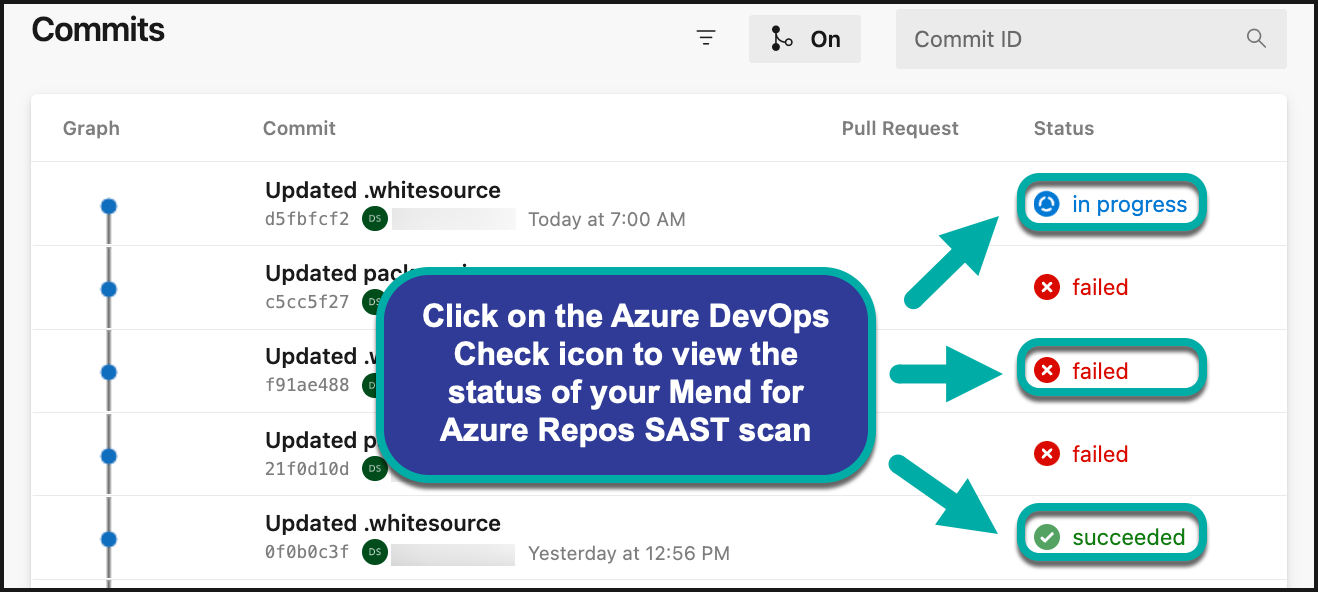This screenshot has height=592, width=1318.
Task: Click the Commit ID search field
Action: click(1070, 40)
